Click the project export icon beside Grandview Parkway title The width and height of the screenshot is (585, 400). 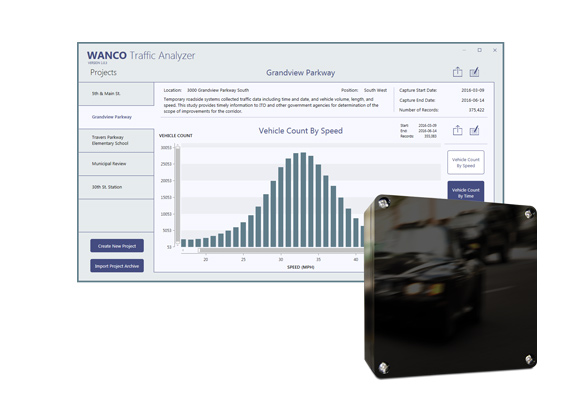coord(457,72)
